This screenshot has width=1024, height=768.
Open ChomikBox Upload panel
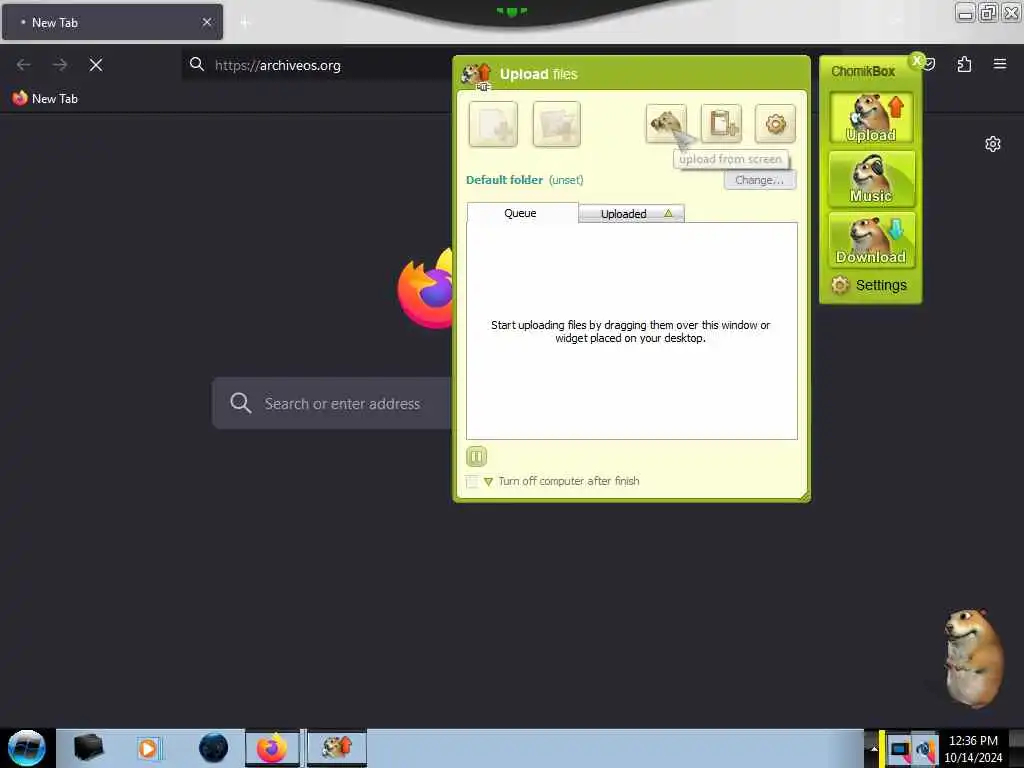(x=871, y=118)
